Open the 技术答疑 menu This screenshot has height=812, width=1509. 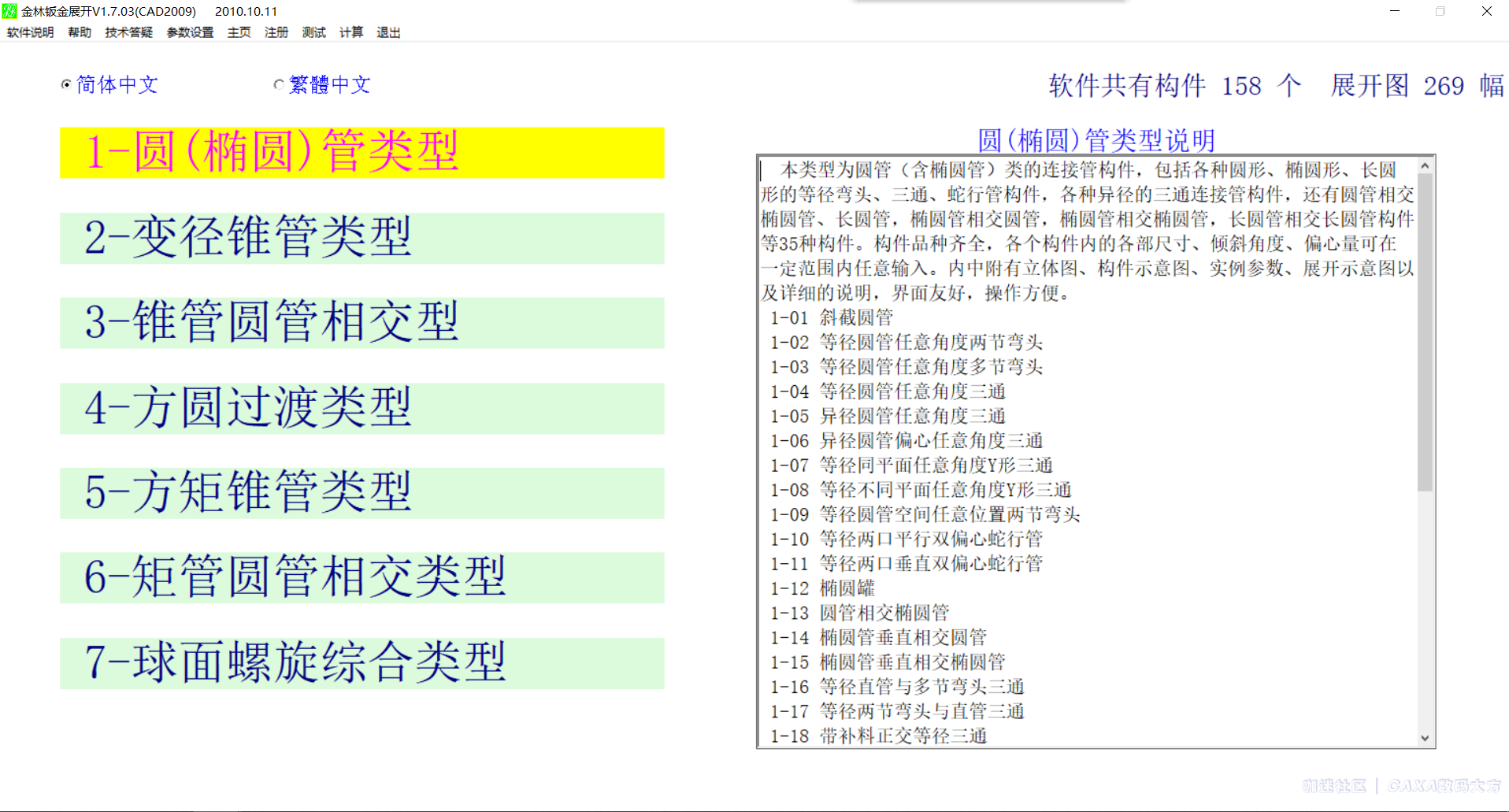click(128, 32)
